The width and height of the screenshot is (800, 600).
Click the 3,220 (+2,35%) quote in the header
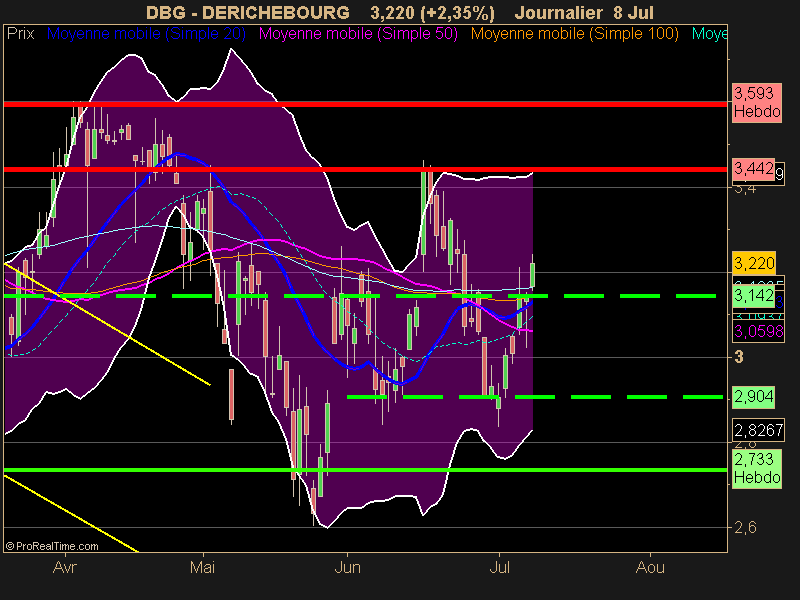432,12
